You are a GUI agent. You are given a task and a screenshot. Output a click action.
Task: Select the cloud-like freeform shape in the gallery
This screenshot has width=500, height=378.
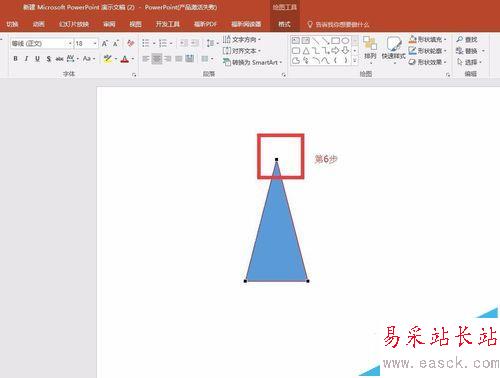[296, 61]
